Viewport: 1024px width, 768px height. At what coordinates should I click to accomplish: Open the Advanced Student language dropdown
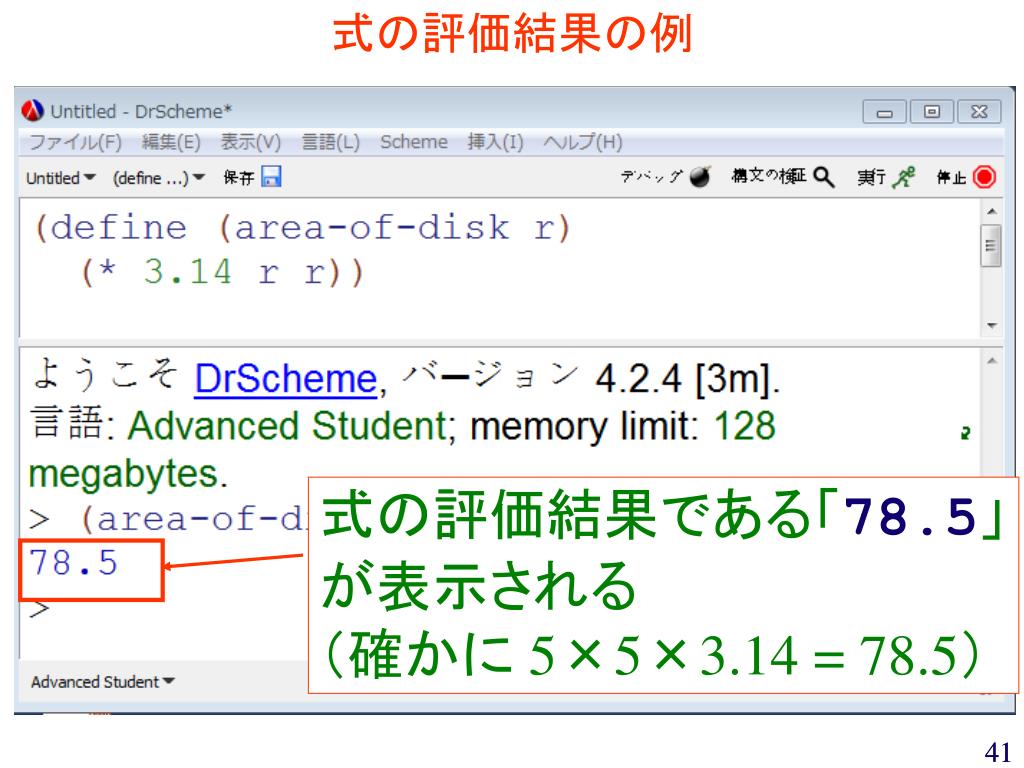click(103, 682)
